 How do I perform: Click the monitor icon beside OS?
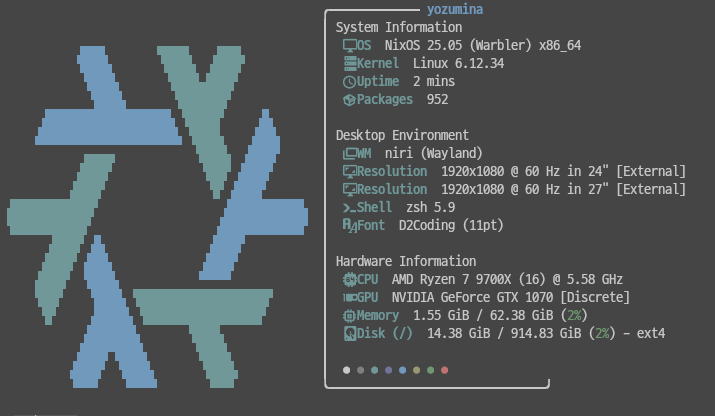pyautogui.click(x=350, y=46)
